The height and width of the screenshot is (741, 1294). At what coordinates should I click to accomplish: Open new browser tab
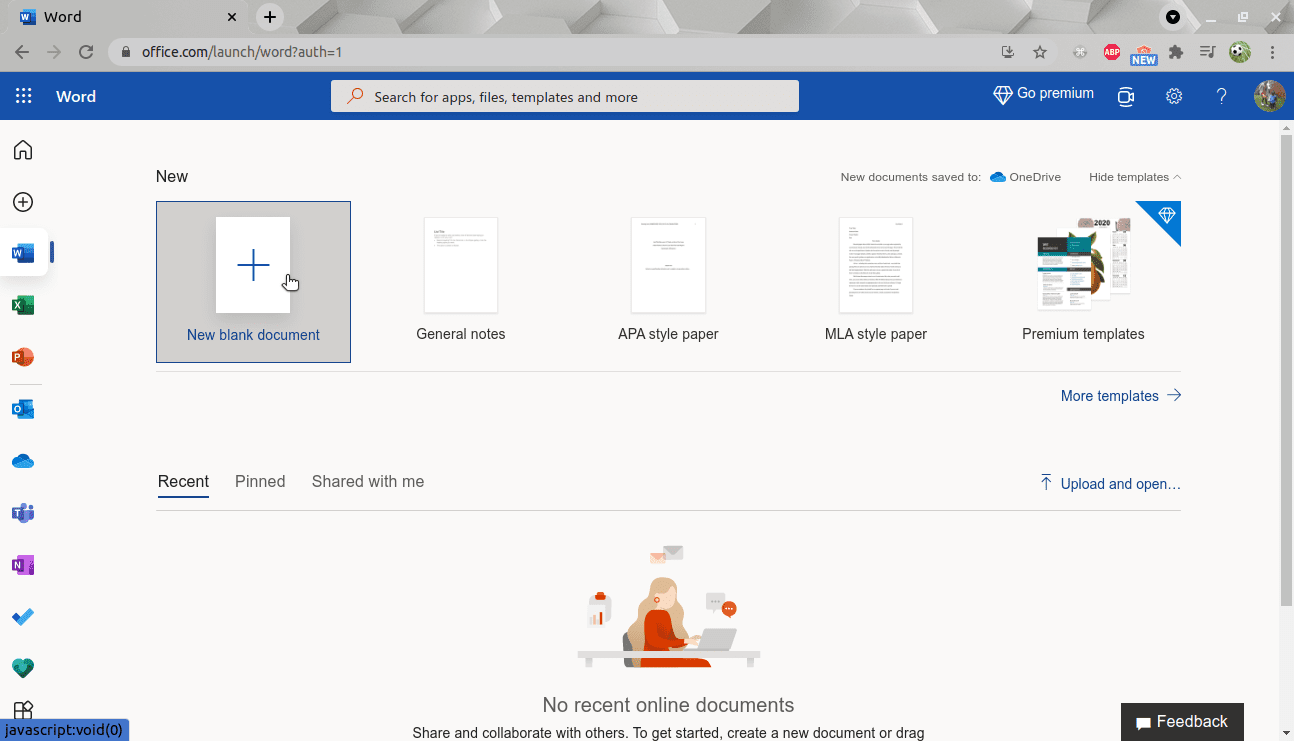[x=270, y=17]
